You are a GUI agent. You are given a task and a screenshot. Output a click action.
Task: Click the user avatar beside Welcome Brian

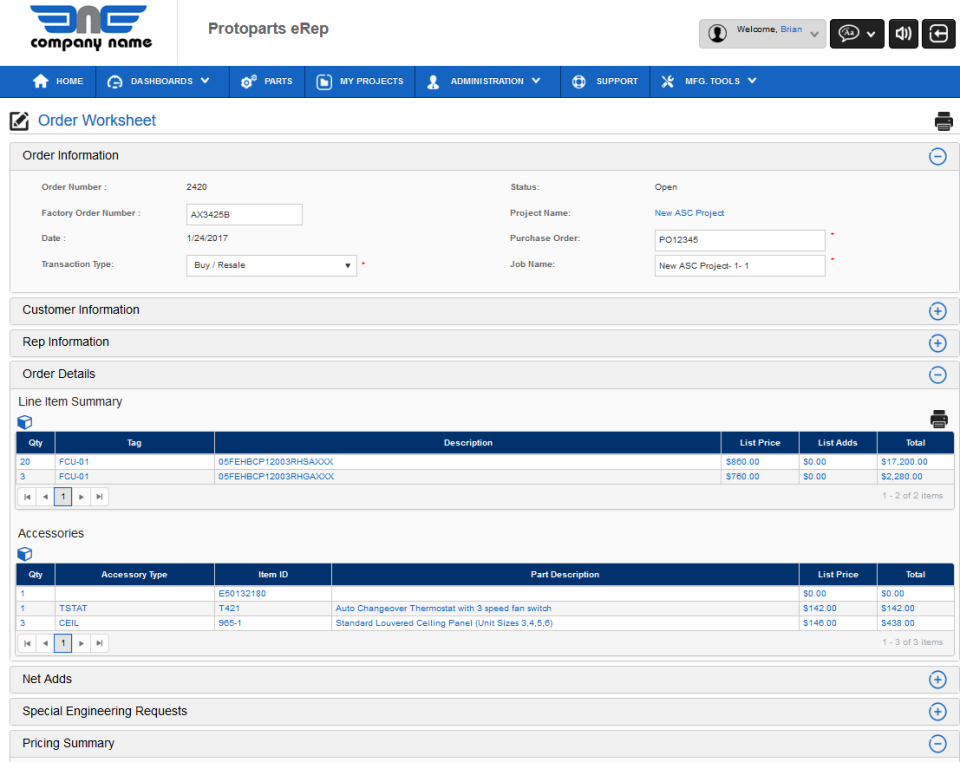coord(718,32)
